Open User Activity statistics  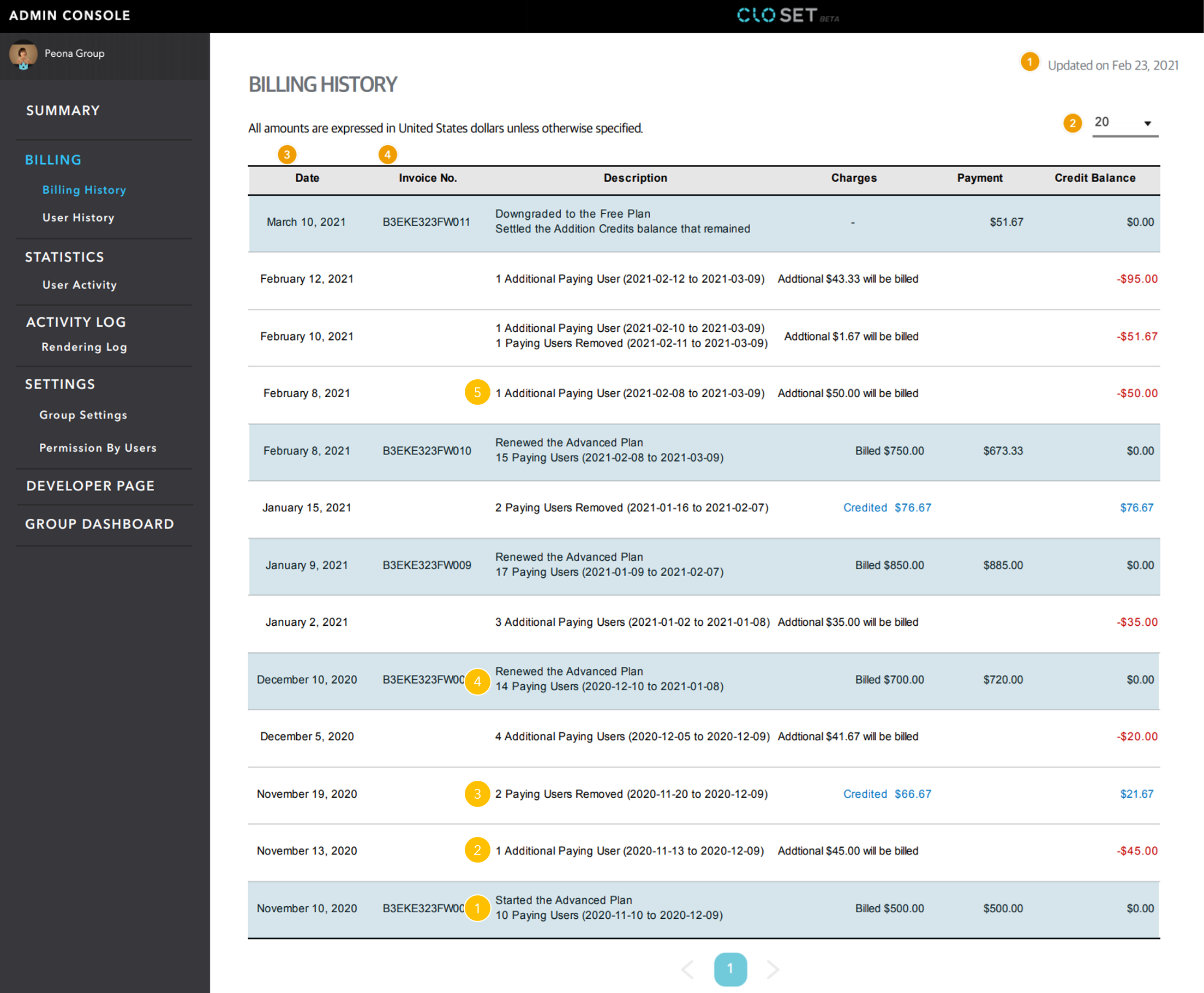80,285
